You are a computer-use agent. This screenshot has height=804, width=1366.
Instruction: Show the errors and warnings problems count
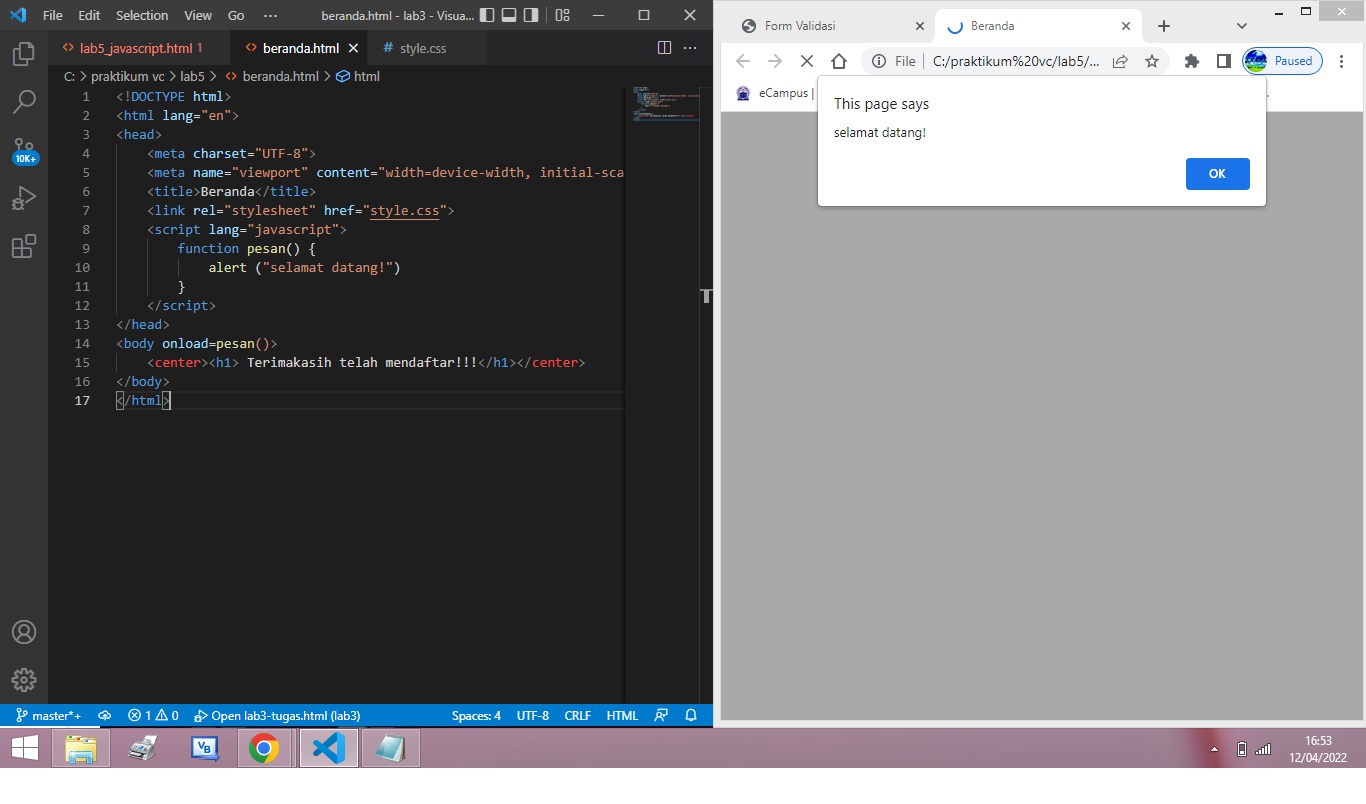(x=153, y=716)
